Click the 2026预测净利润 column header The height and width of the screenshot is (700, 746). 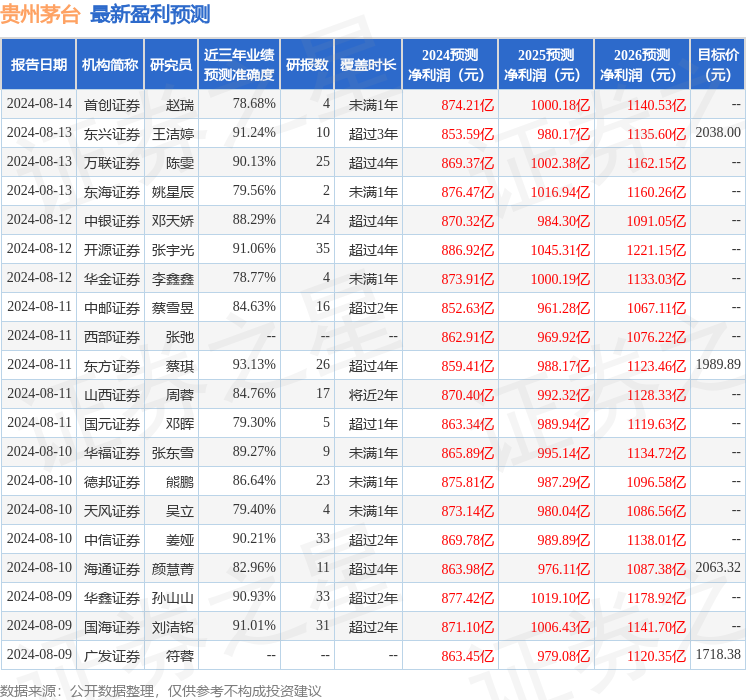(642, 64)
